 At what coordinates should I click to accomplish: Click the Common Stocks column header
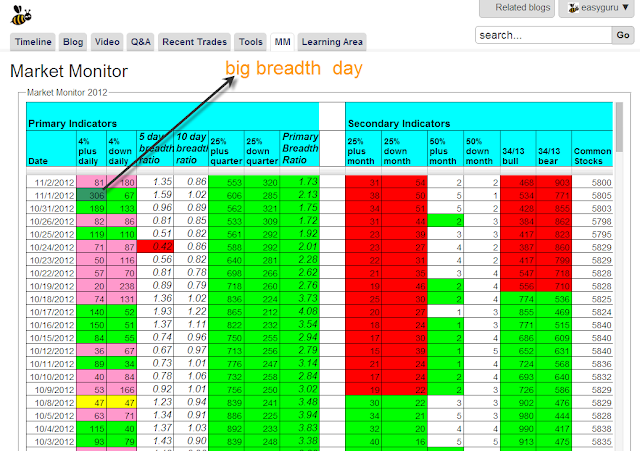[592, 149]
